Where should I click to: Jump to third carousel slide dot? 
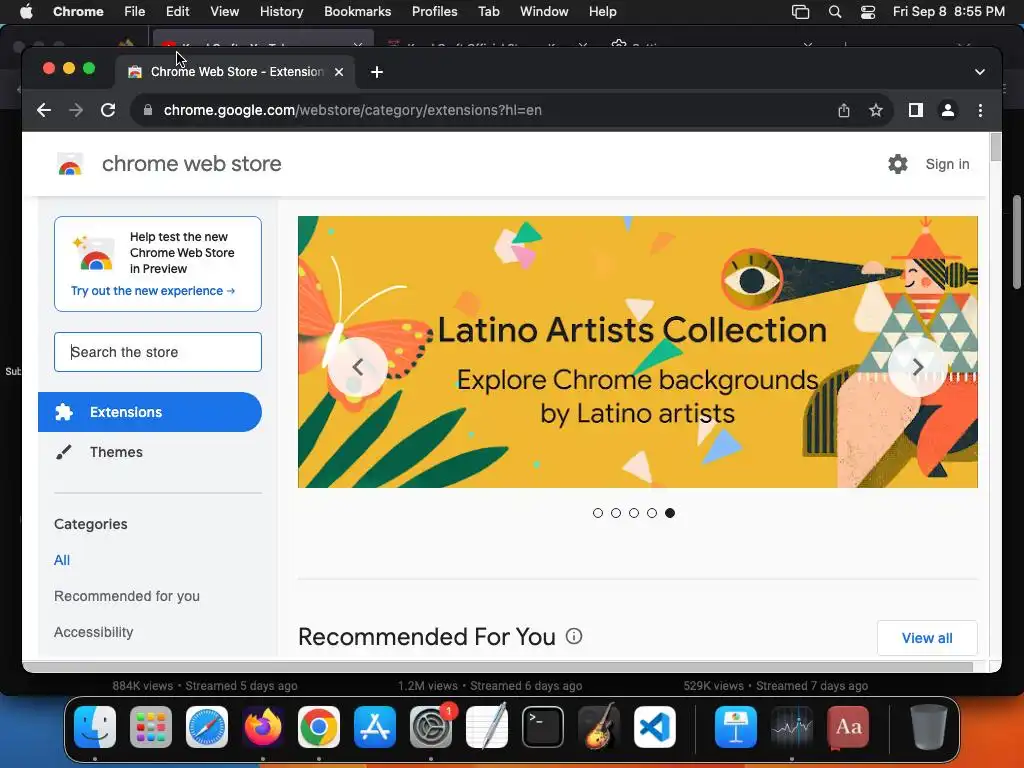(x=634, y=513)
